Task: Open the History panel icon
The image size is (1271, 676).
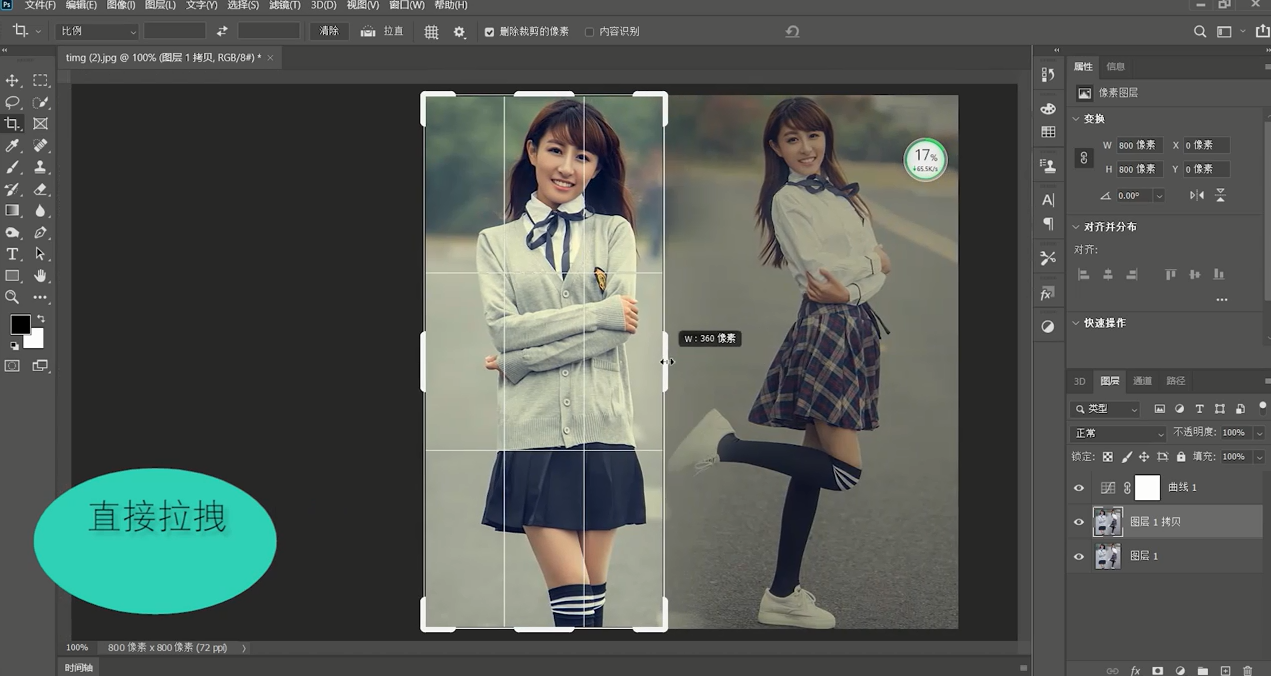Action: 1047,75
